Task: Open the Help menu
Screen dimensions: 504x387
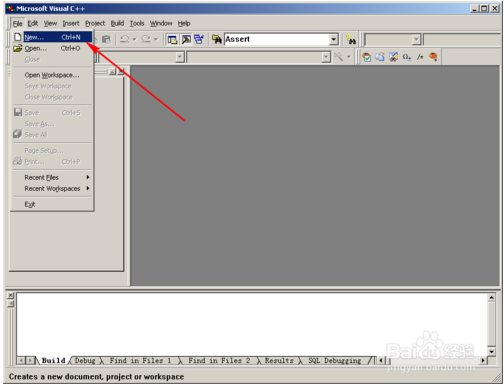Action: [184, 23]
